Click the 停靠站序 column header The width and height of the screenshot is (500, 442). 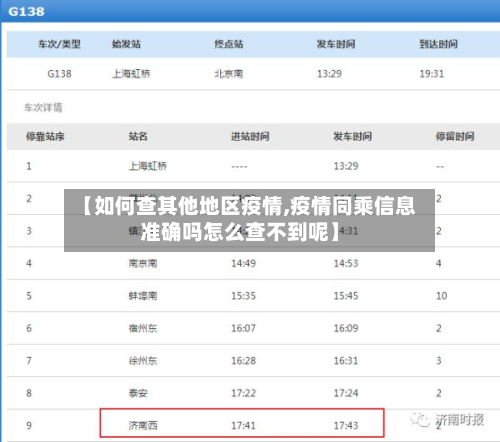(45, 136)
